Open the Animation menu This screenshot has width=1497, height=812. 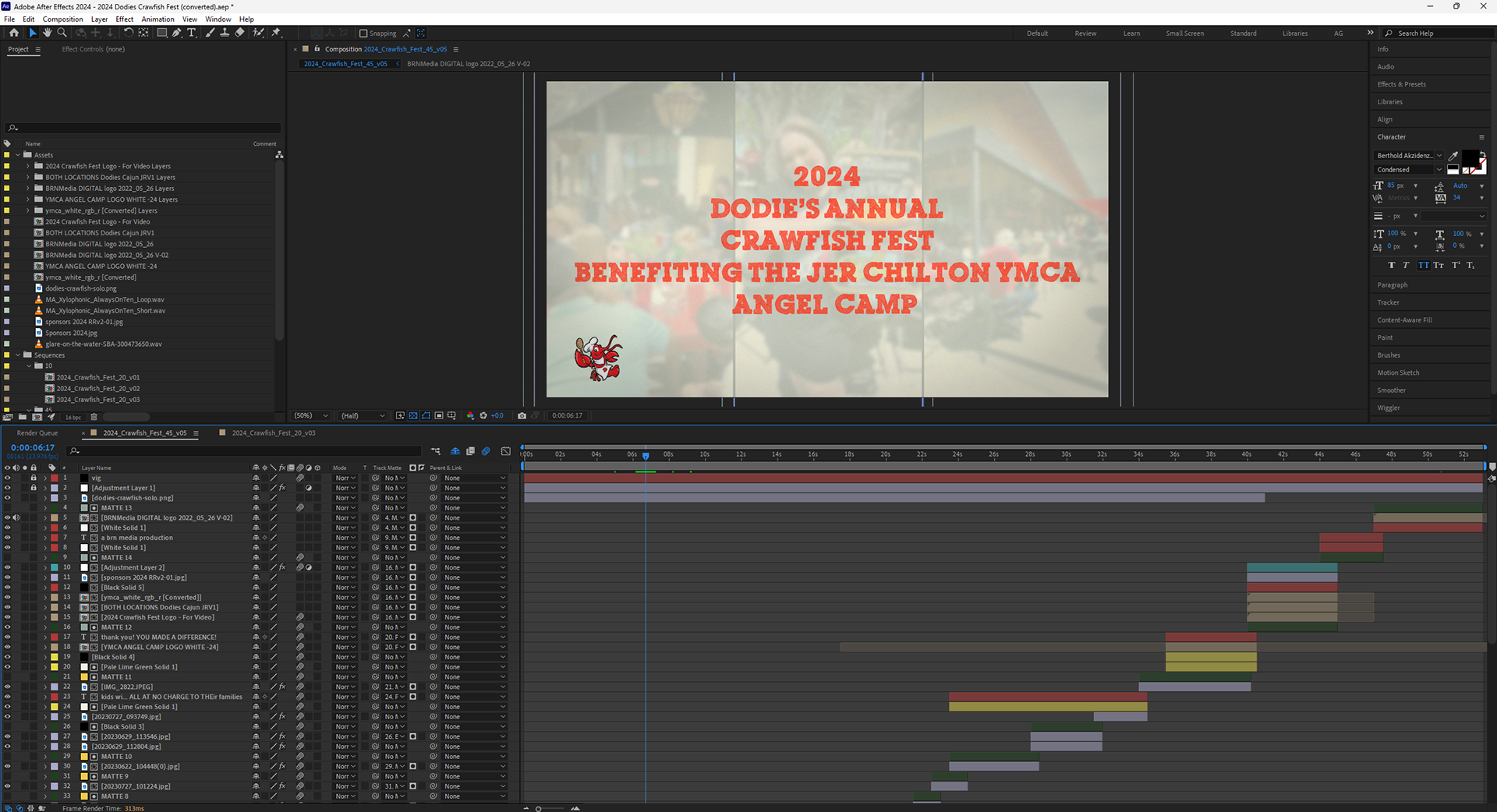coord(157,19)
